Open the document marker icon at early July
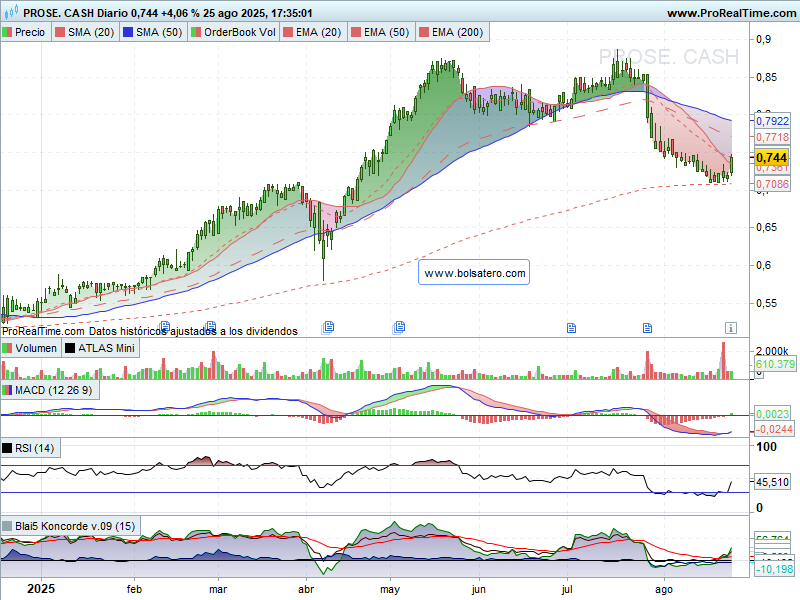The image size is (800, 600). click(x=572, y=327)
